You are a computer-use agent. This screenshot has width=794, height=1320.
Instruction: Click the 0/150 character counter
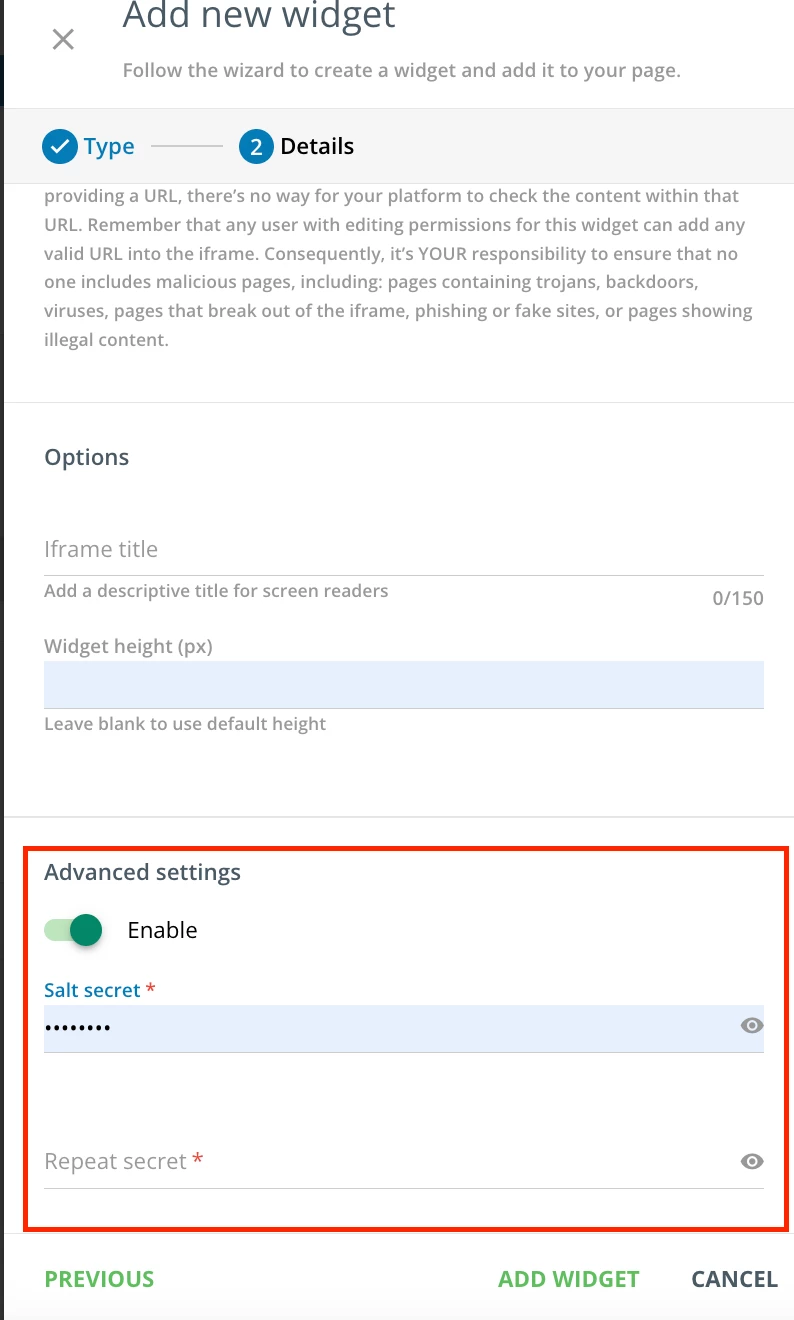pyautogui.click(x=737, y=599)
